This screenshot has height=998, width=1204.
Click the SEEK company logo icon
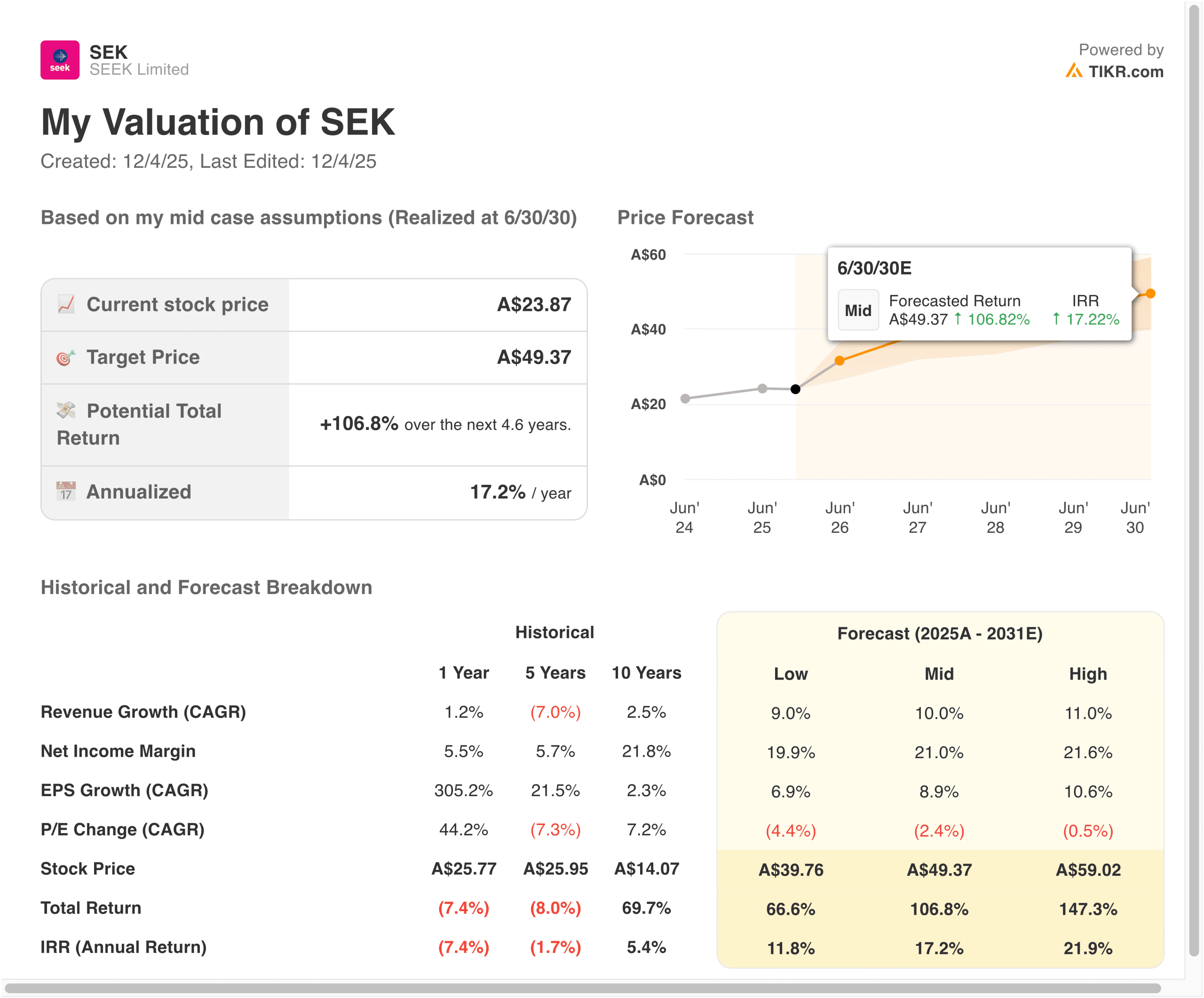(x=60, y=61)
